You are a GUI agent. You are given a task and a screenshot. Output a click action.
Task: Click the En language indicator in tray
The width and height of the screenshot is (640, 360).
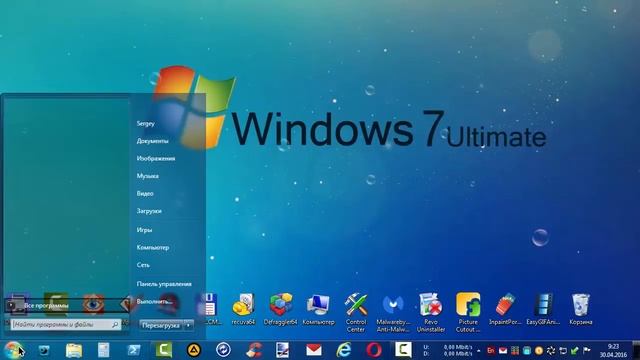491,351
